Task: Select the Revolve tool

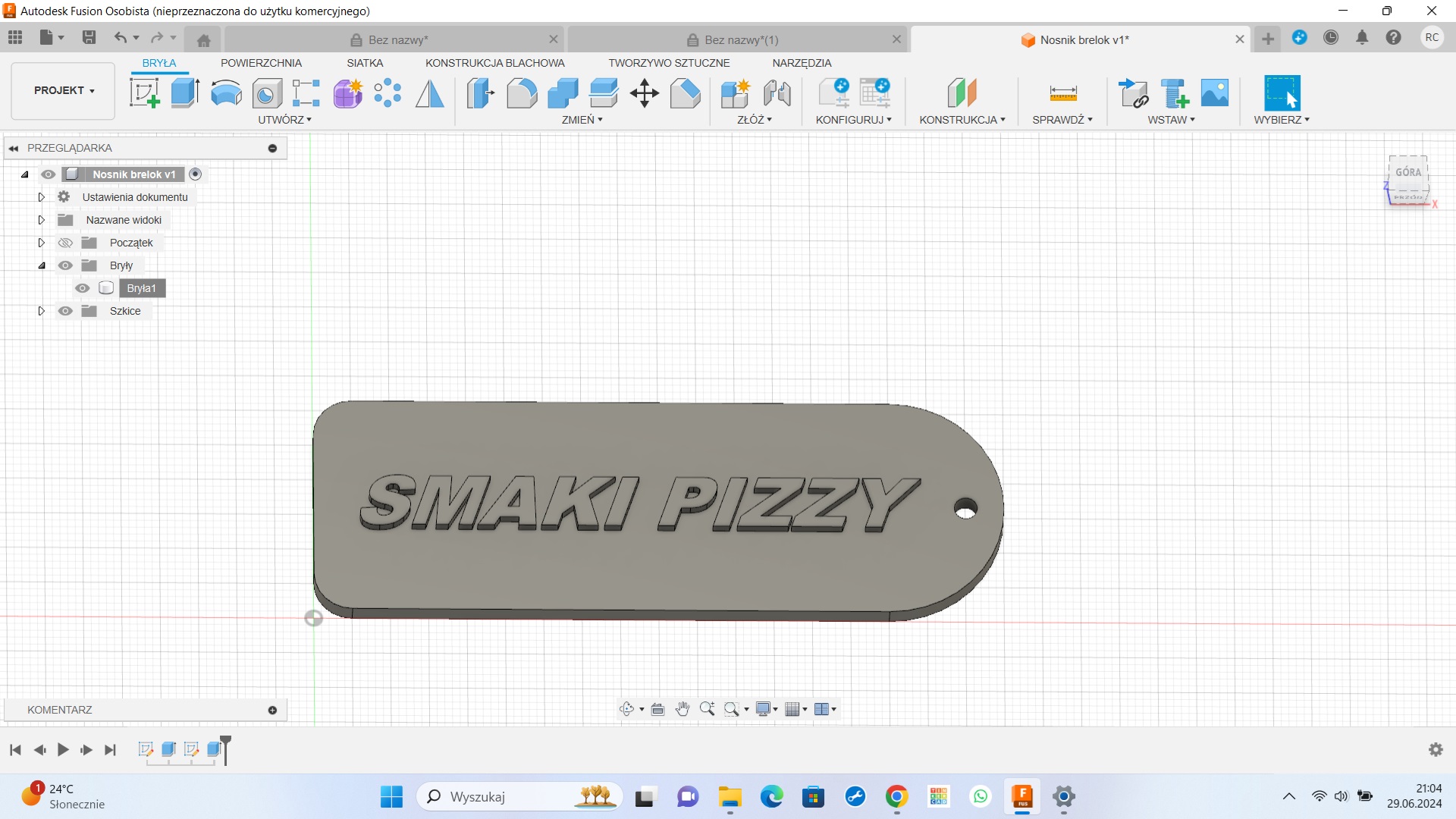Action: (x=225, y=93)
